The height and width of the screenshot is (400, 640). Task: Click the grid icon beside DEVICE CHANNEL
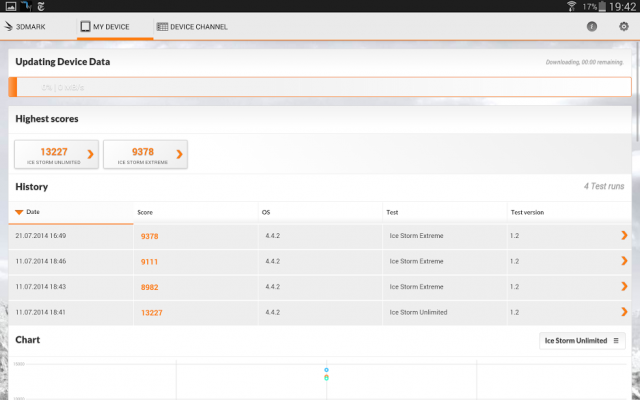click(162, 27)
